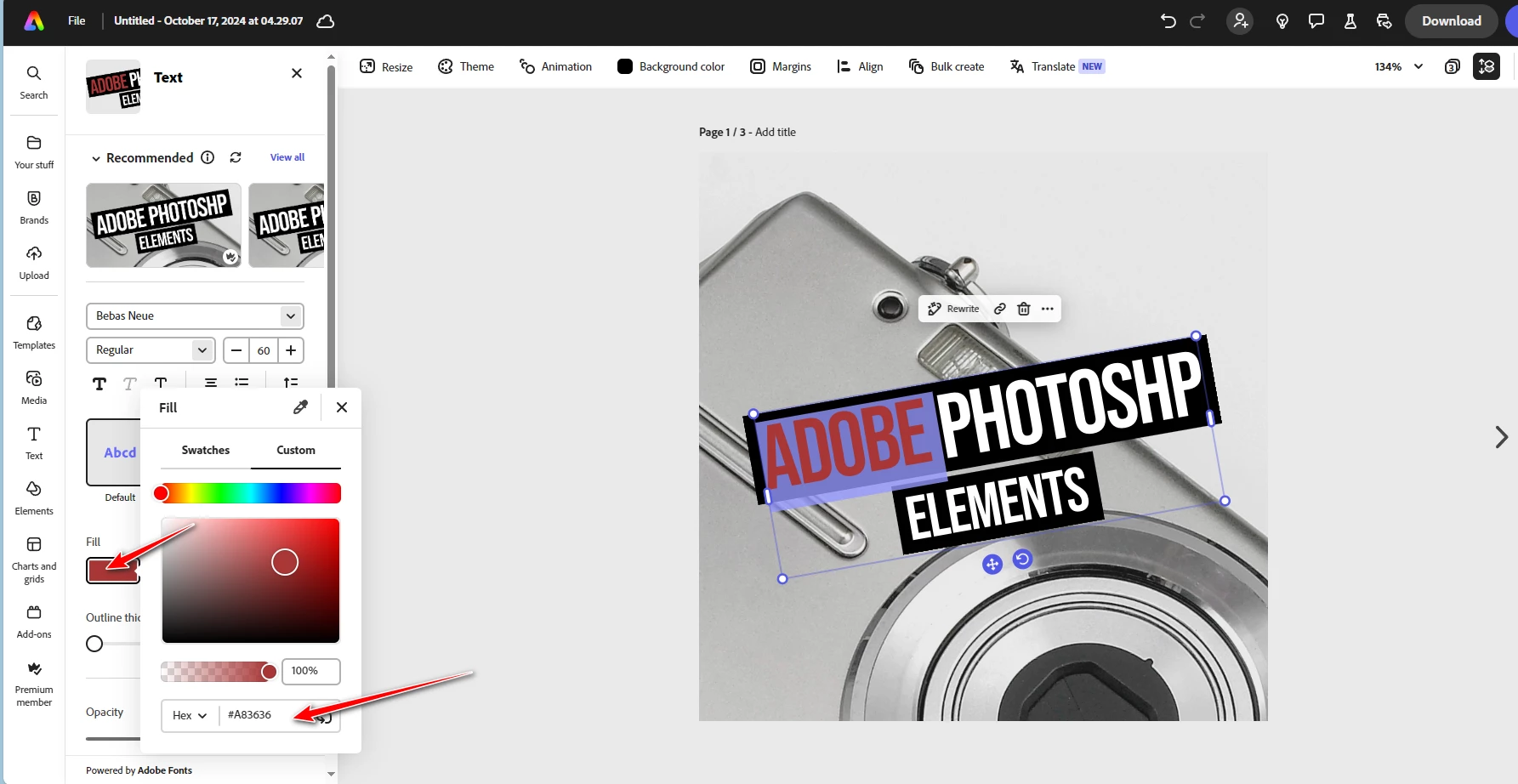Screen dimensions: 1518x784
Task: Redo the last action
Action: tap(1197, 21)
